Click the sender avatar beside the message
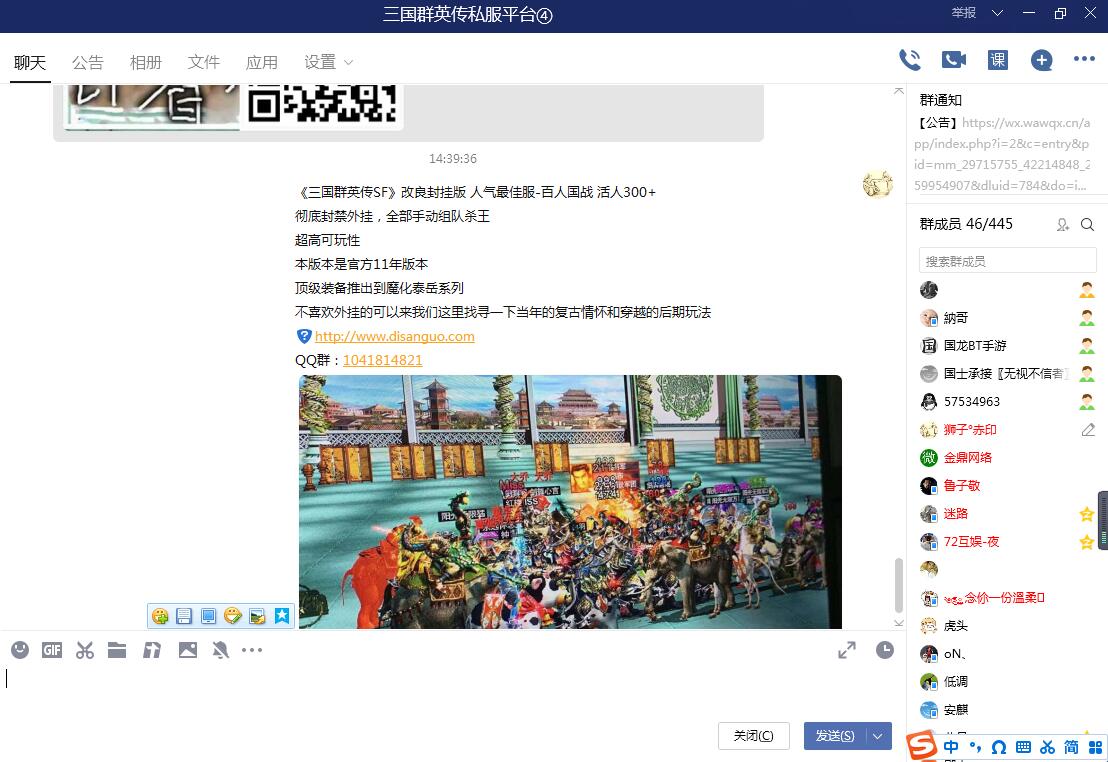The width and height of the screenshot is (1108, 762). [877, 184]
